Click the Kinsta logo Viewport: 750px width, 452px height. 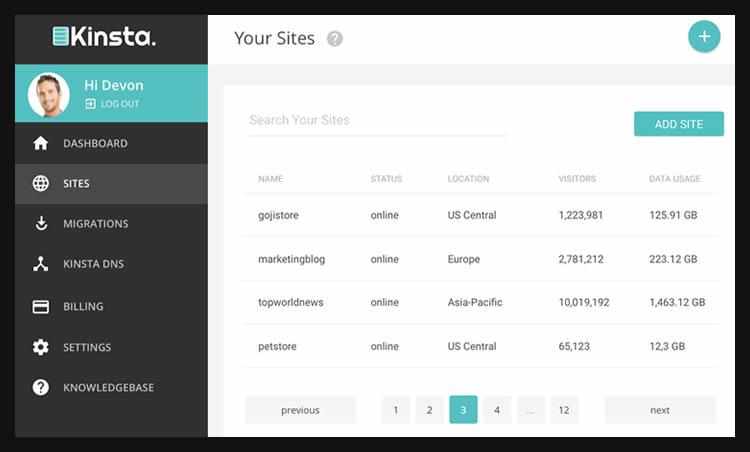(x=105, y=37)
